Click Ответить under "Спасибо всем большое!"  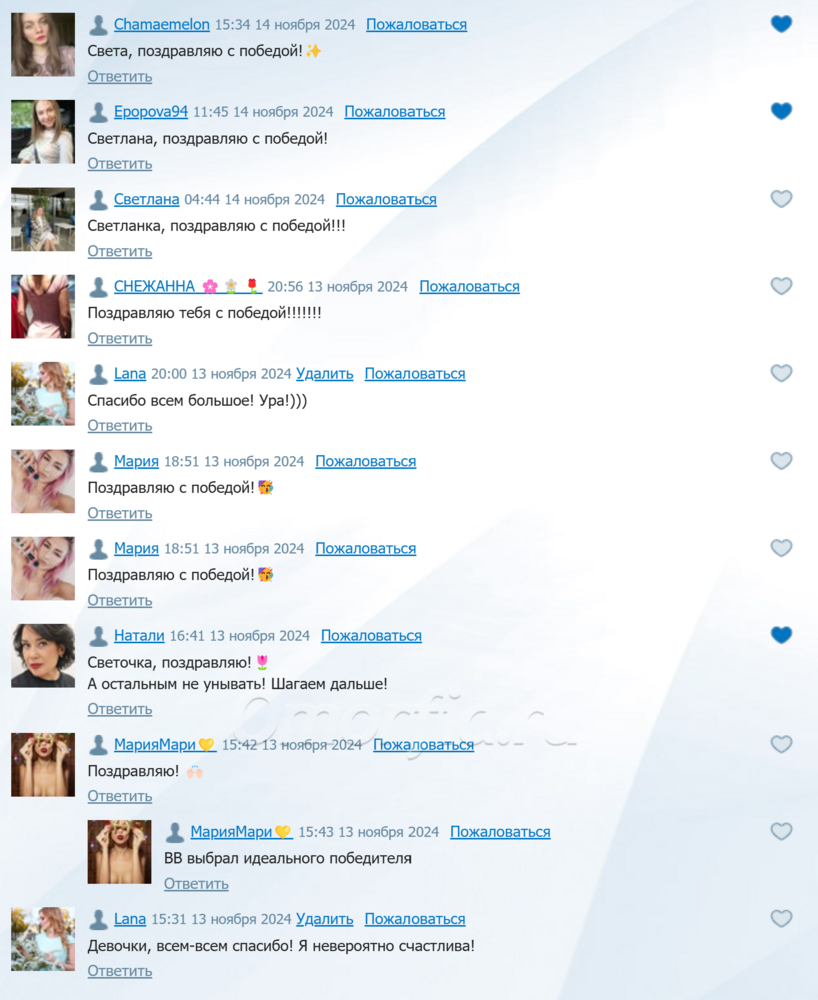[120, 425]
